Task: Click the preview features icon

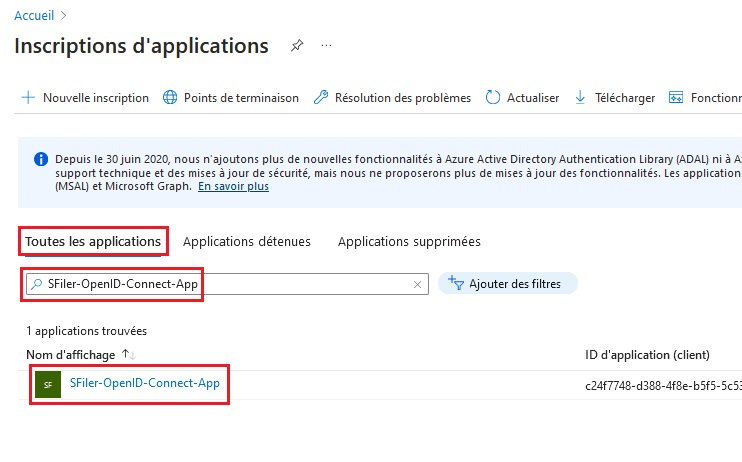Action: [x=676, y=98]
